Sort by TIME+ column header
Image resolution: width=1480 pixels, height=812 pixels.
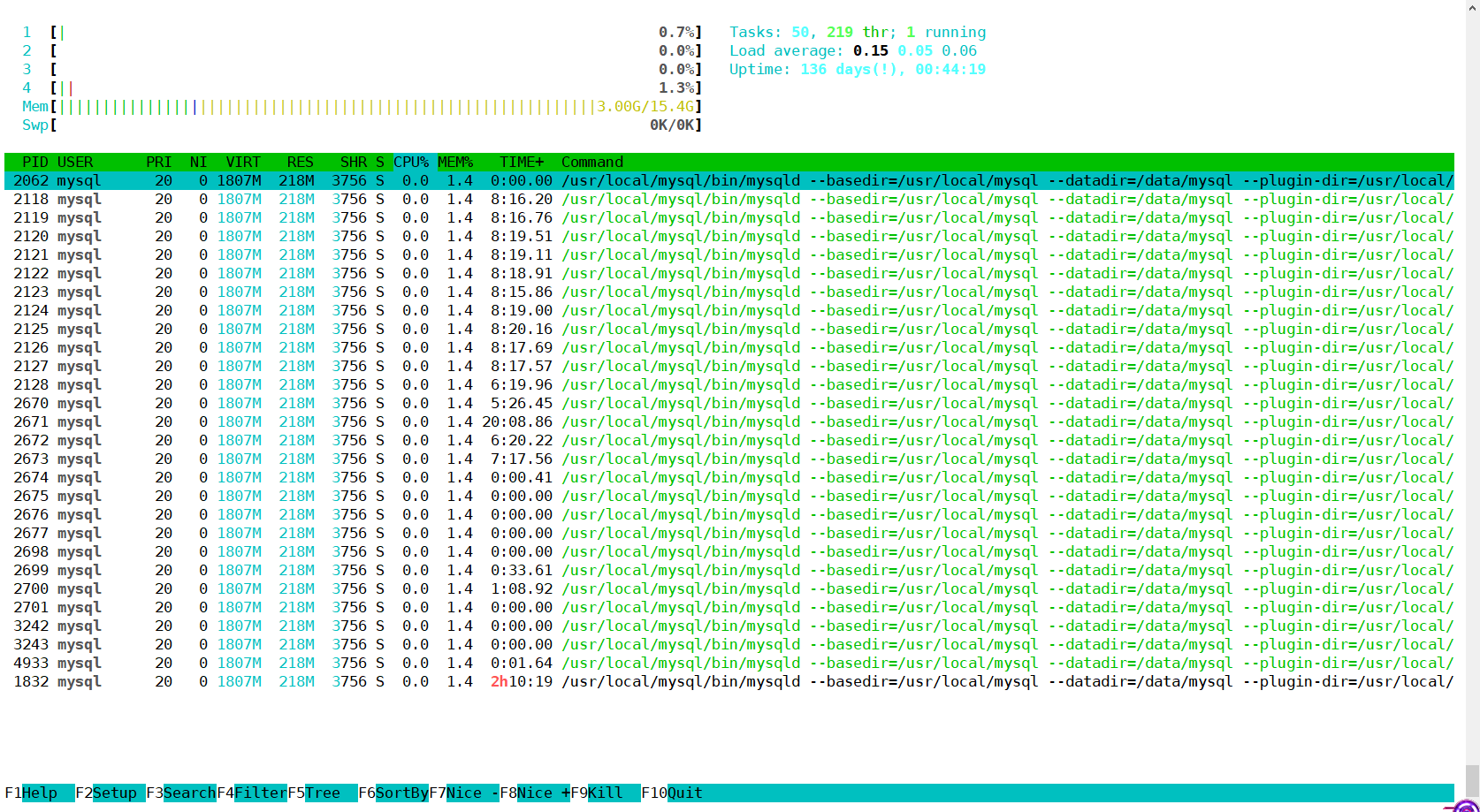(522, 162)
